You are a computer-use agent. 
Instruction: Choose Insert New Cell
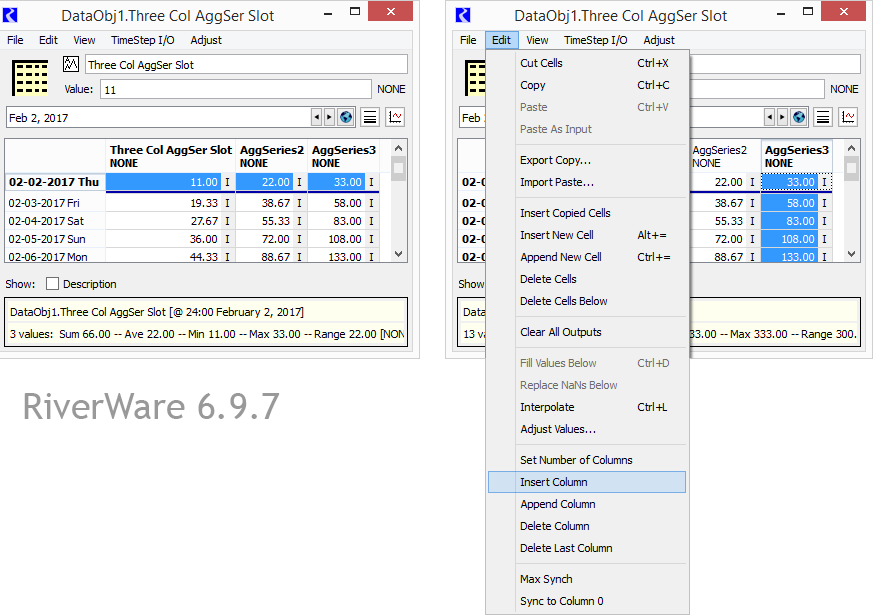pyautogui.click(x=587, y=235)
